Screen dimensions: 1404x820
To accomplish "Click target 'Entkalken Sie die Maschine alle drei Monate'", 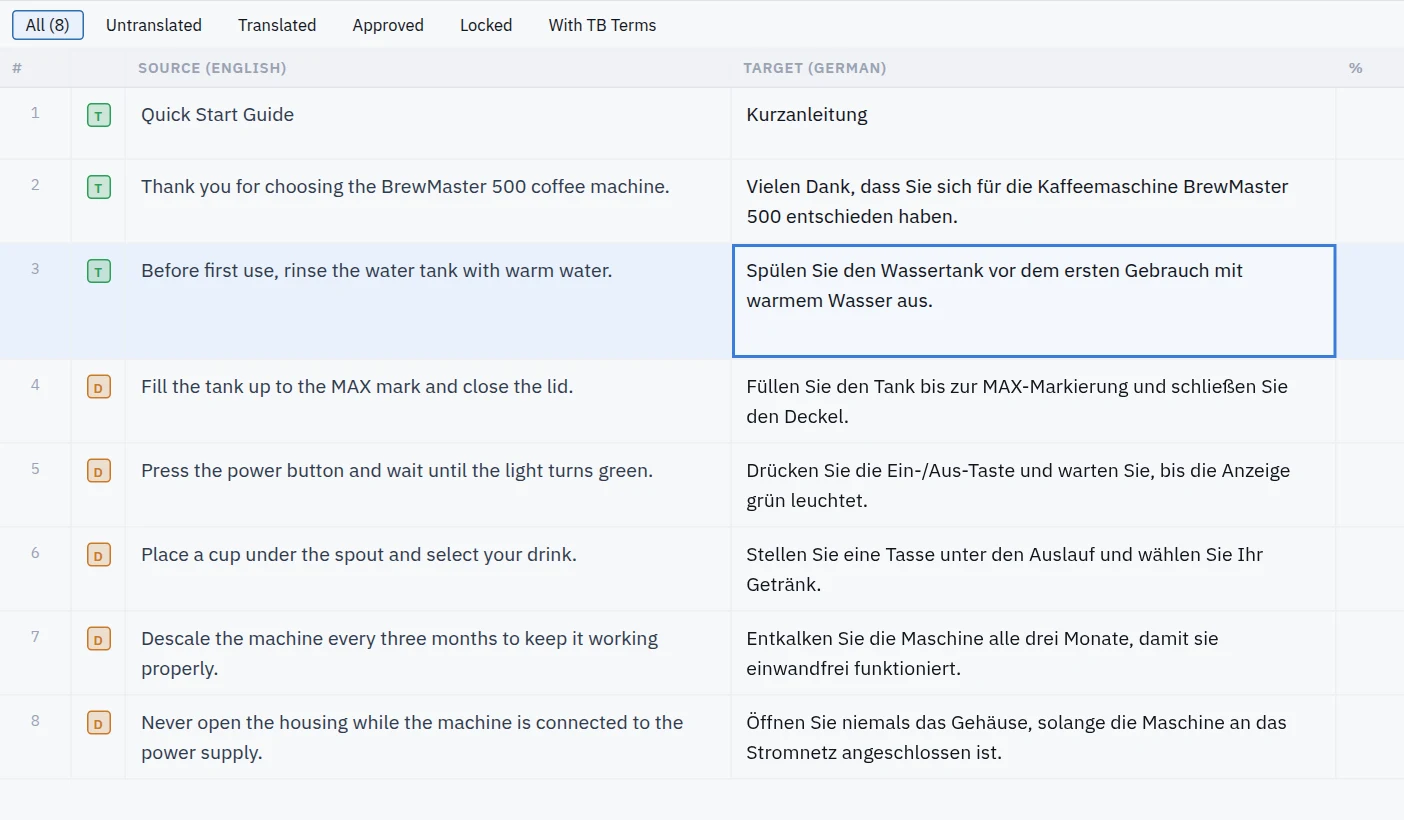I will [x=982, y=653].
